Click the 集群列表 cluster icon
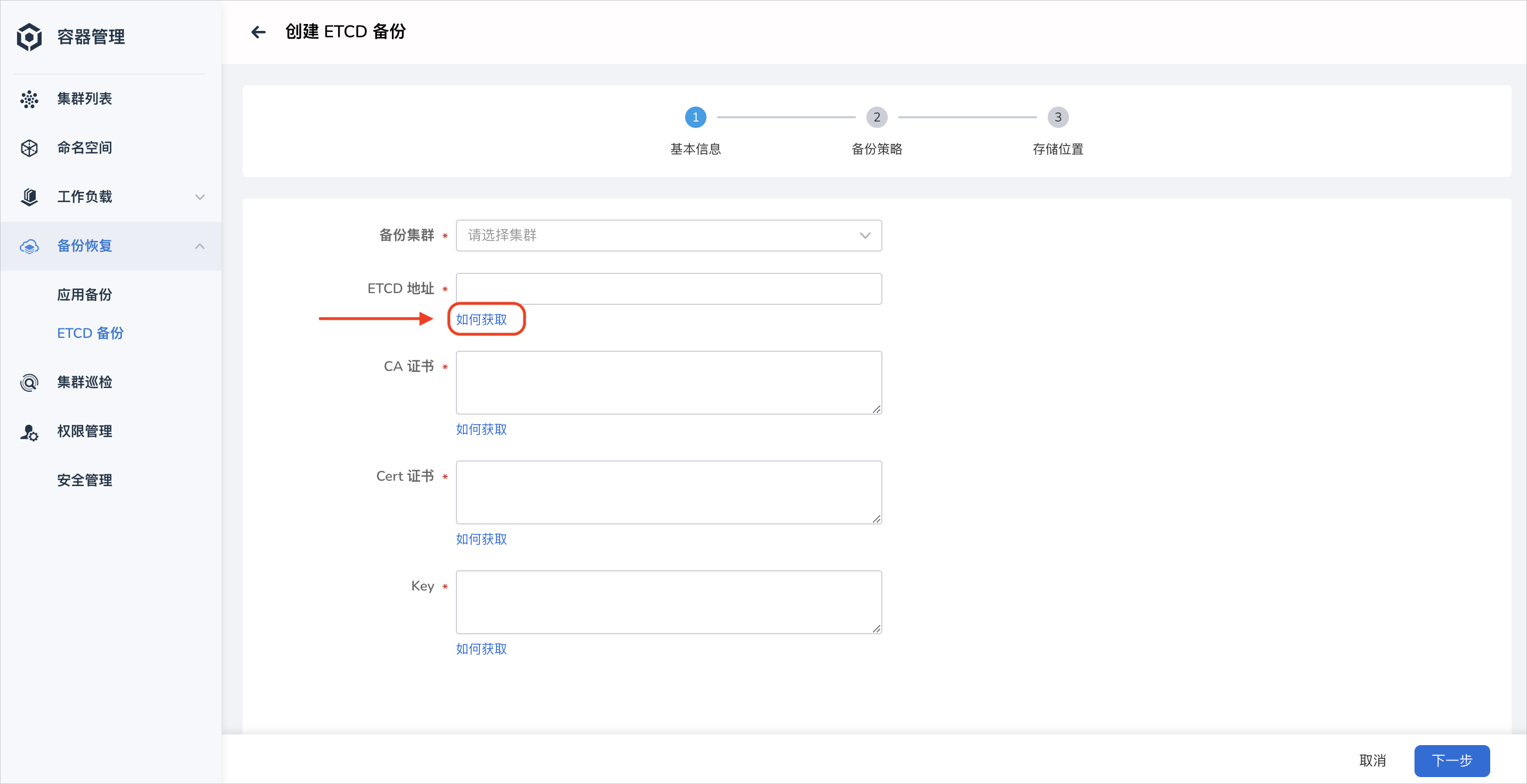Viewport: 1527px width, 784px height. click(x=29, y=99)
